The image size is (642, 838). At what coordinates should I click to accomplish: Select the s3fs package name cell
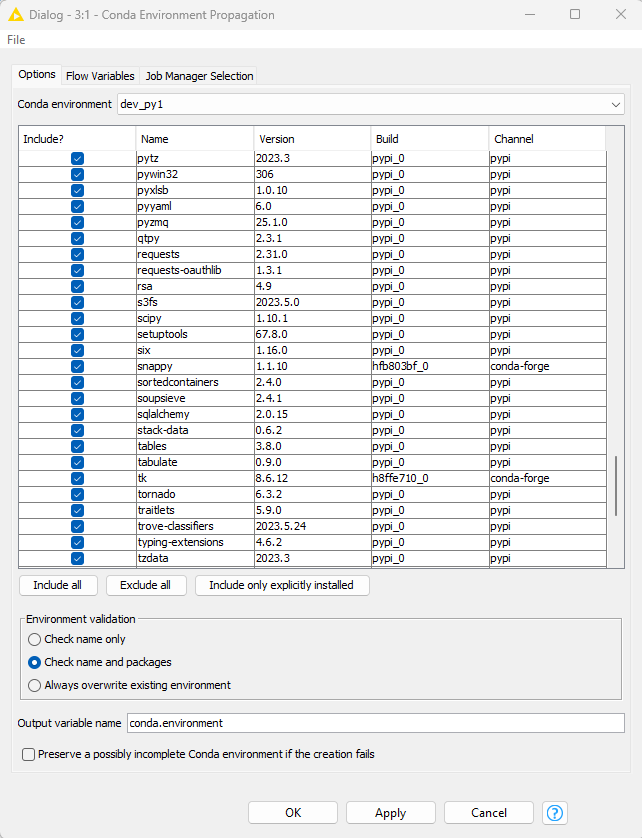195,302
